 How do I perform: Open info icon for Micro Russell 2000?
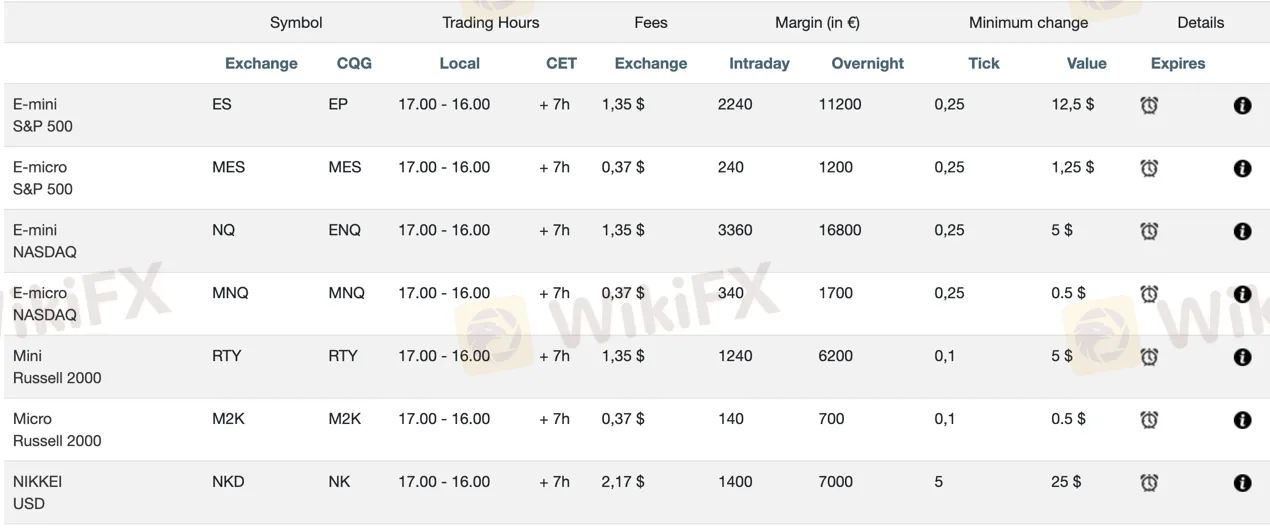tap(1242, 420)
